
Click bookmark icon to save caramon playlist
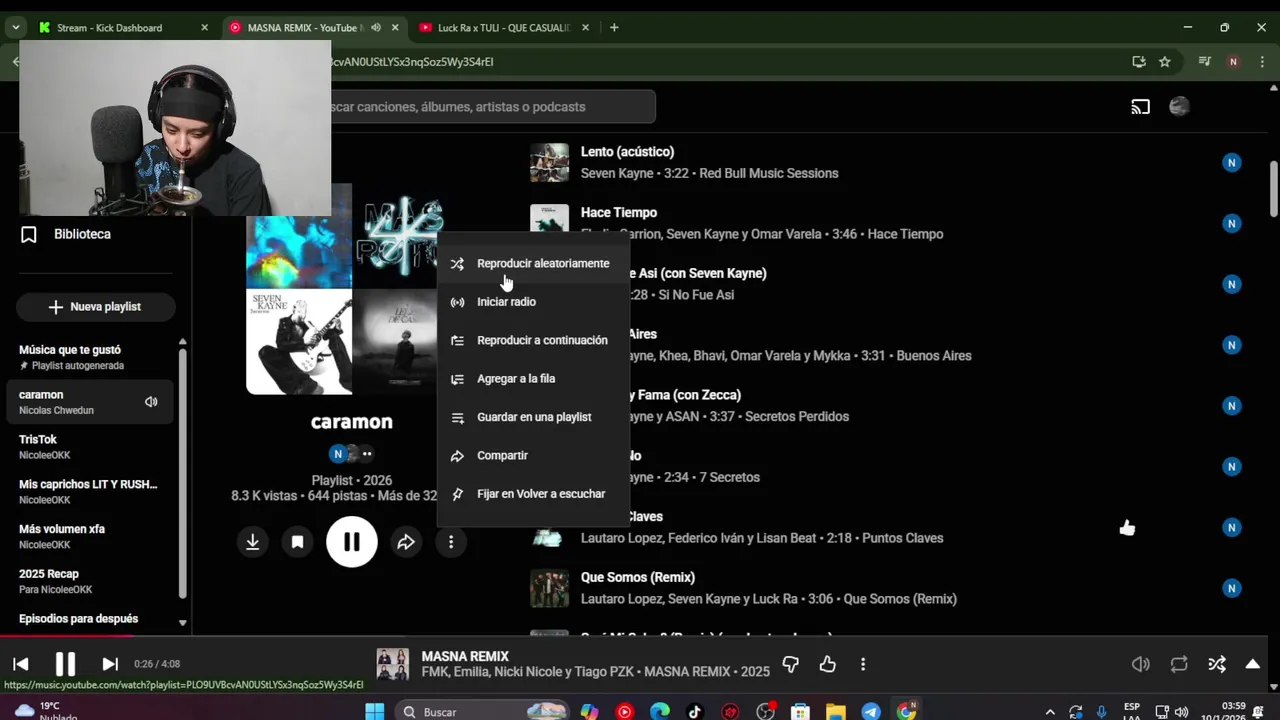[297, 542]
